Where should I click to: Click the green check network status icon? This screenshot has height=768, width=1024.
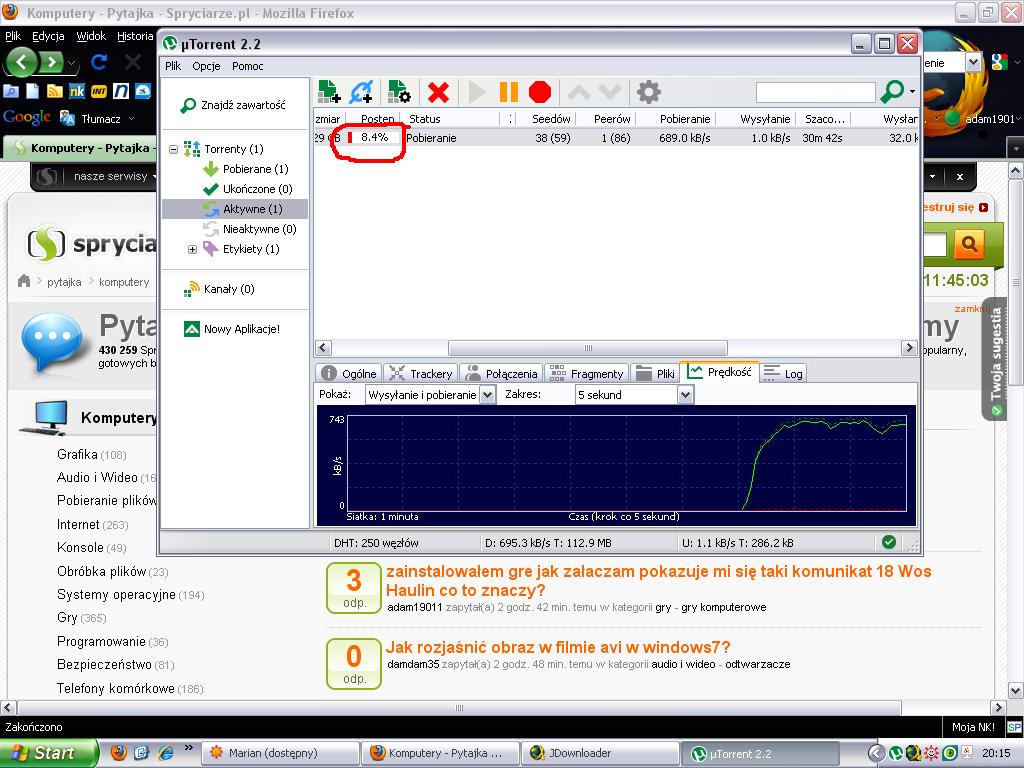coord(888,542)
